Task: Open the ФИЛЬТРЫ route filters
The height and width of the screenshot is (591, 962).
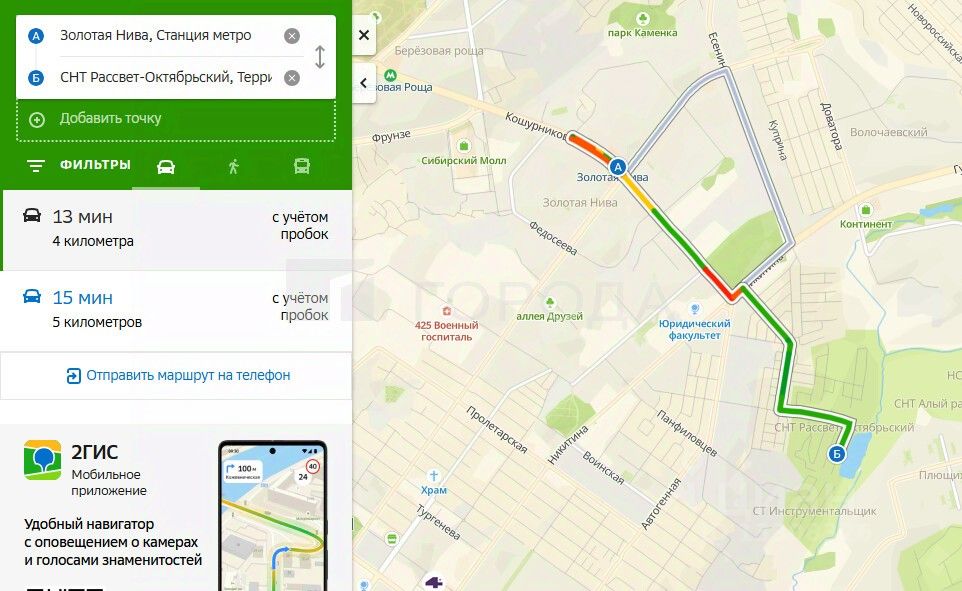Action: pyautogui.click(x=79, y=165)
